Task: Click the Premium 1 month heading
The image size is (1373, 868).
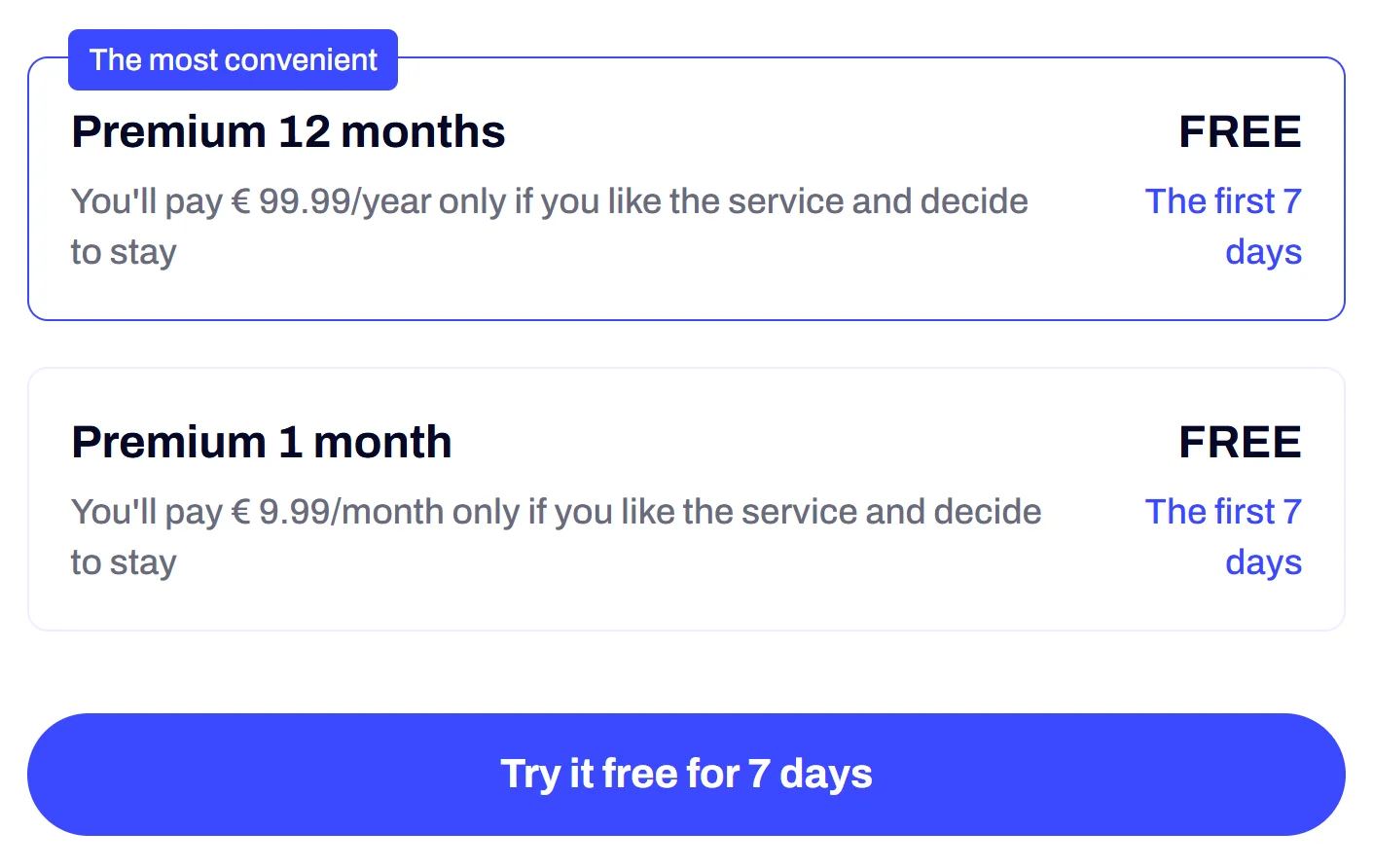Action: [x=261, y=442]
